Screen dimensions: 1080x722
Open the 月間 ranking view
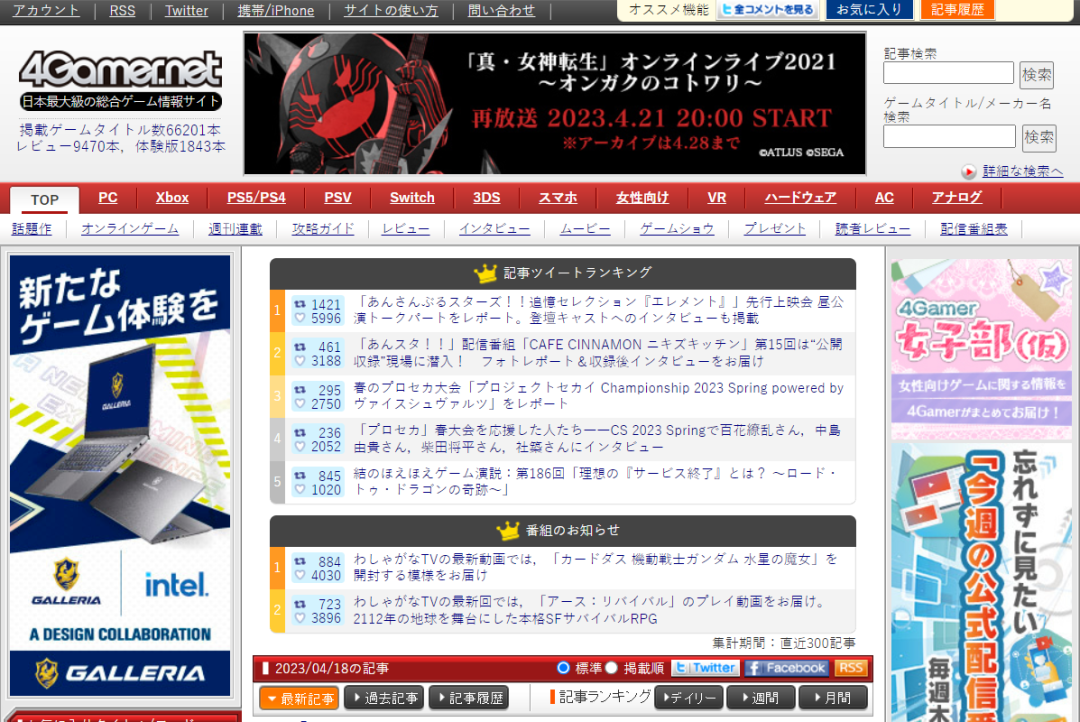point(833,698)
